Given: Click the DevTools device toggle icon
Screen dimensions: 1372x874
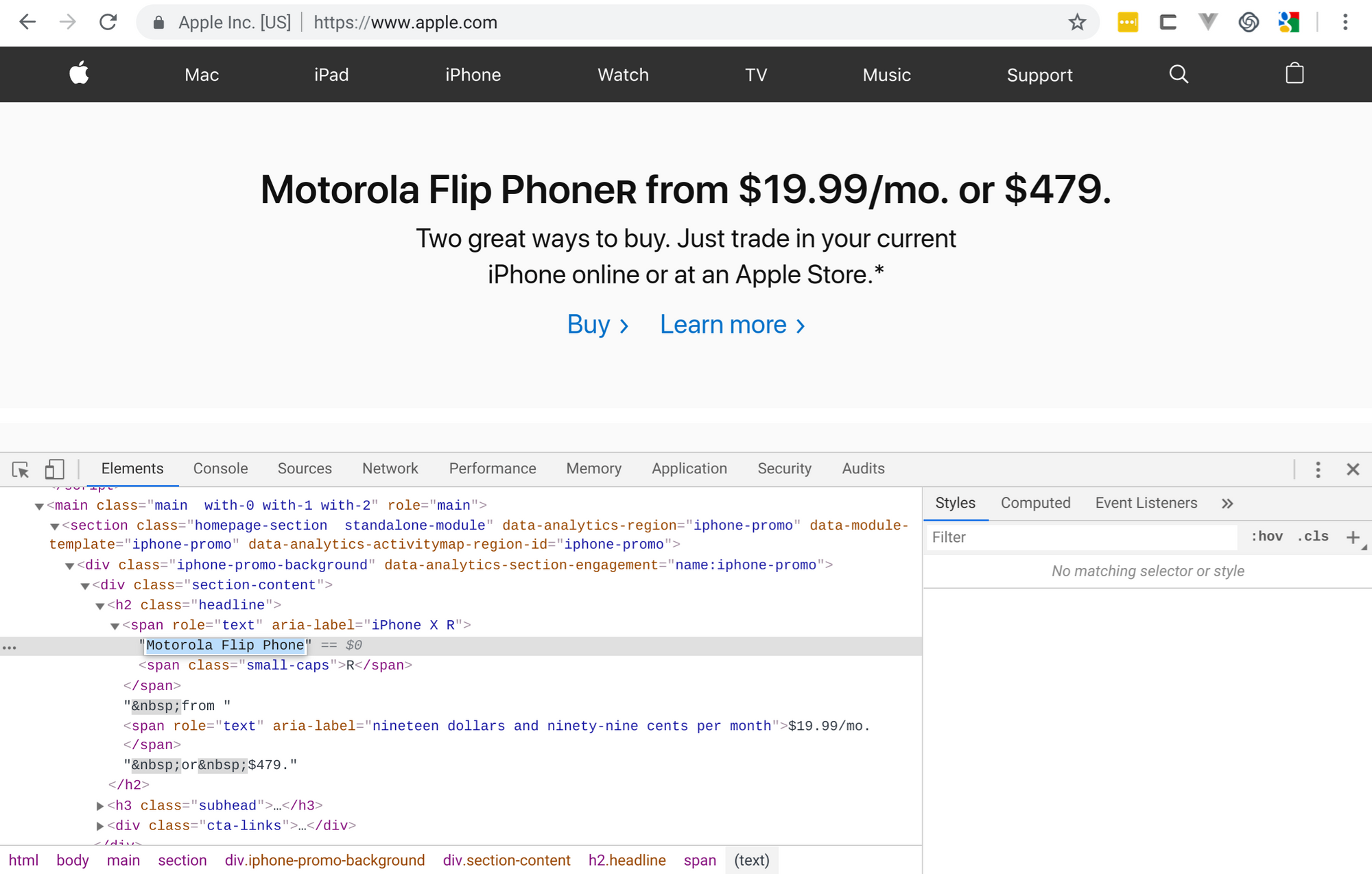Looking at the screenshot, I should [54, 468].
